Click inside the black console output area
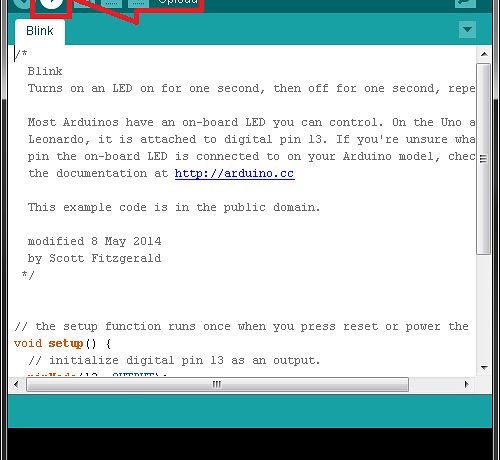The height and width of the screenshot is (460, 500). click(x=250, y=444)
